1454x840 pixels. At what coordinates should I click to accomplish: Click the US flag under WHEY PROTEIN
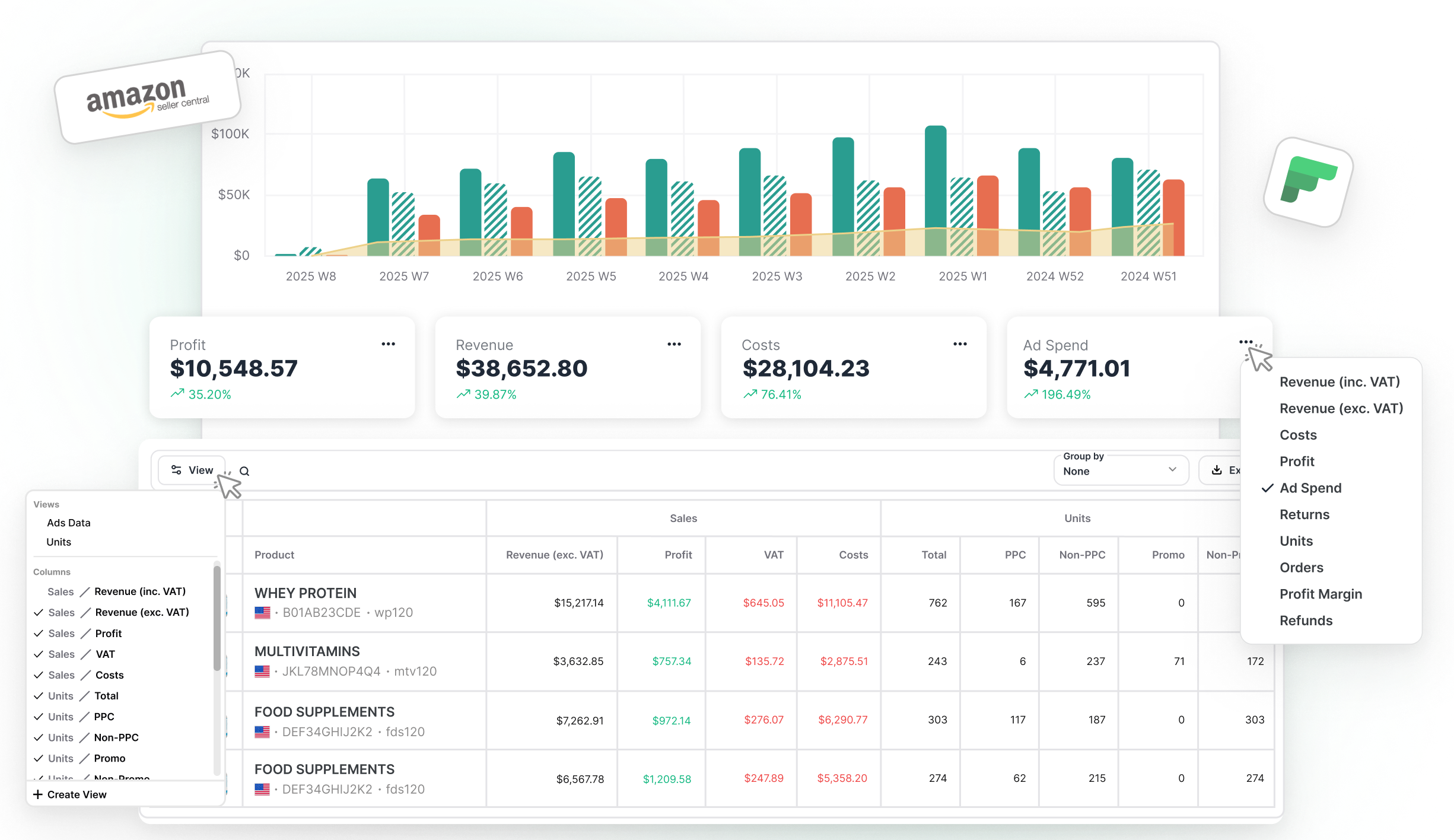pyautogui.click(x=262, y=613)
